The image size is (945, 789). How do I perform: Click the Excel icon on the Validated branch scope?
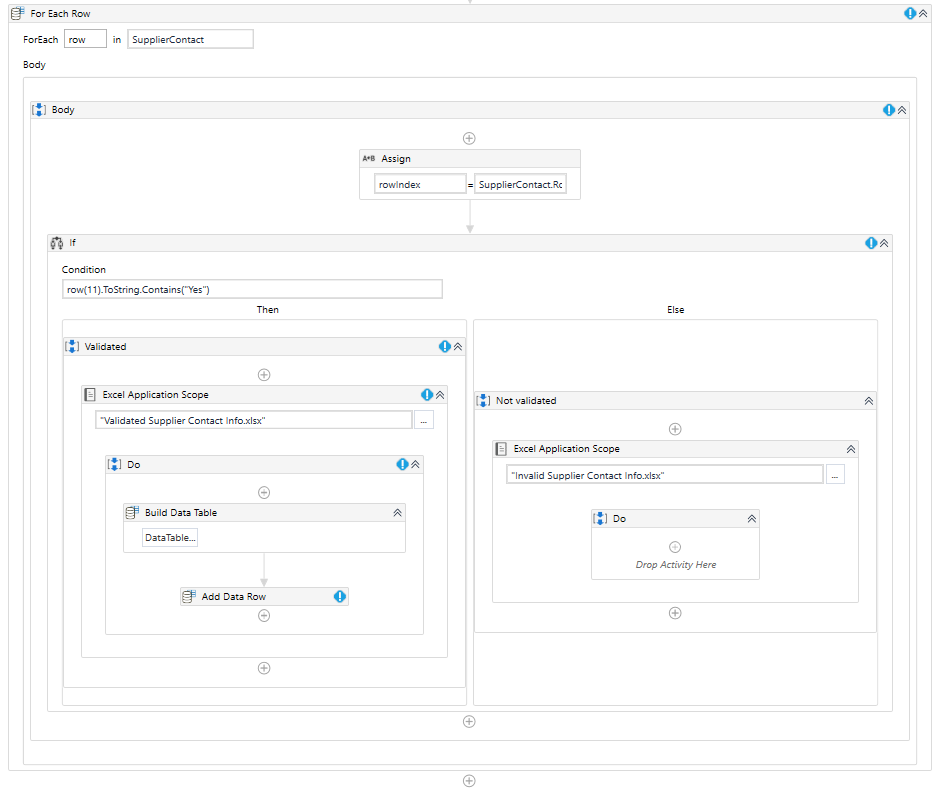(90, 394)
